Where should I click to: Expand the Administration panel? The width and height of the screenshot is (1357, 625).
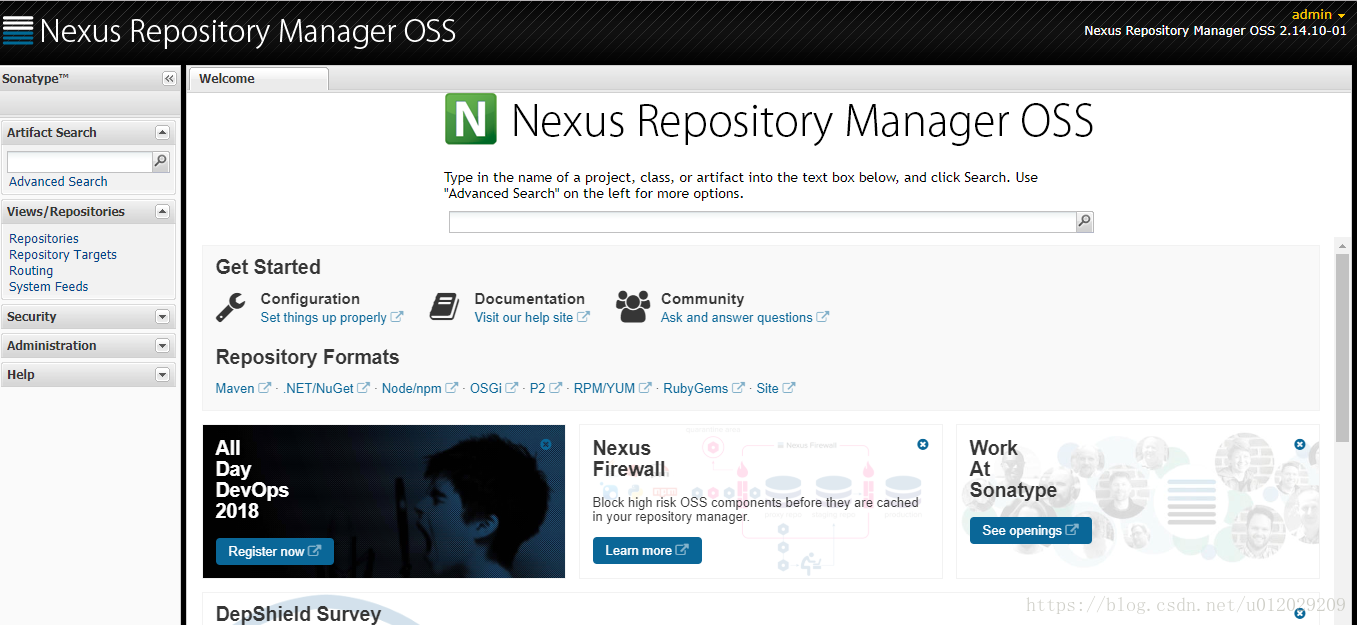162,346
